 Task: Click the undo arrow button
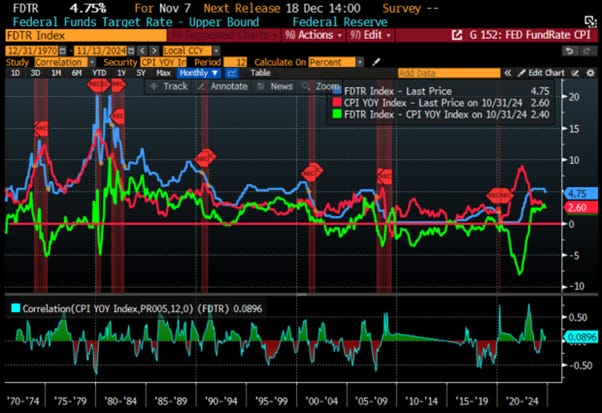click(x=570, y=51)
